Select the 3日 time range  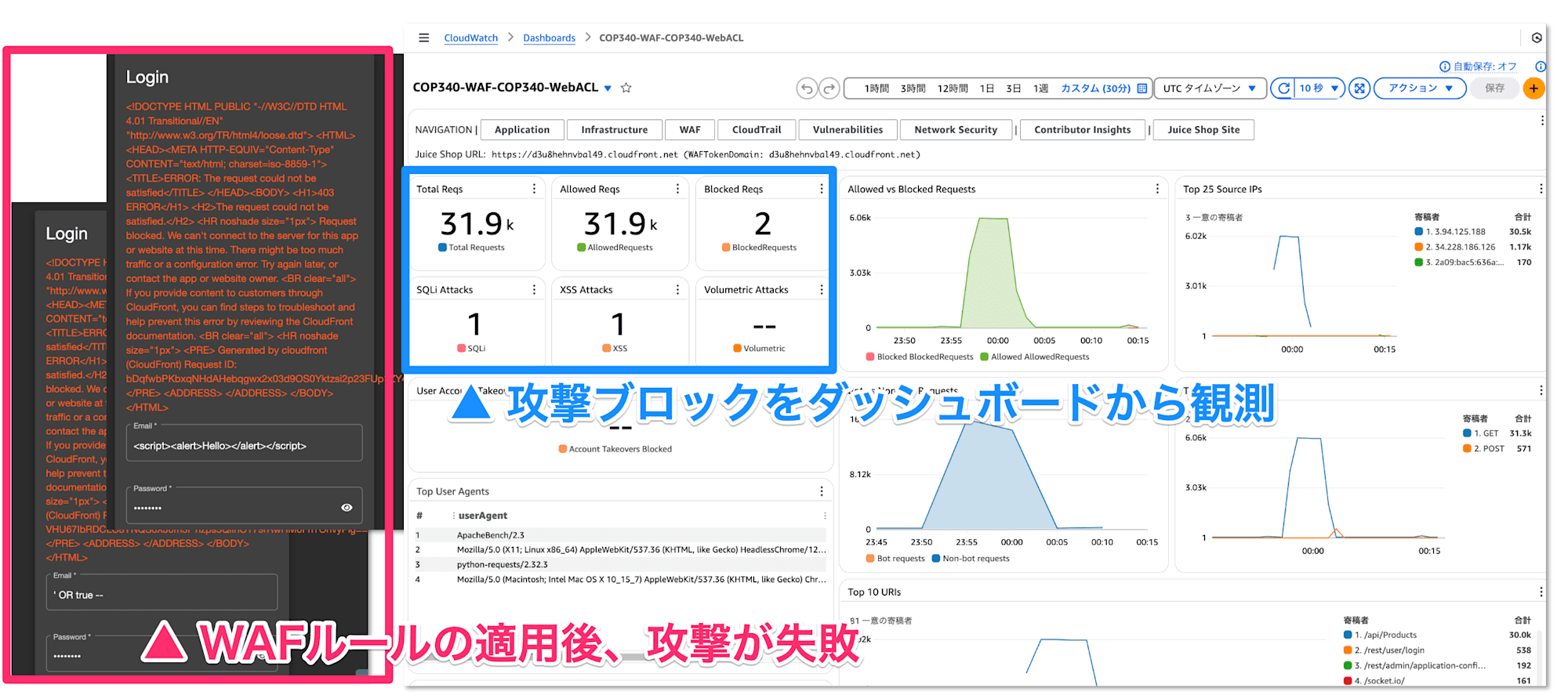(x=1013, y=89)
